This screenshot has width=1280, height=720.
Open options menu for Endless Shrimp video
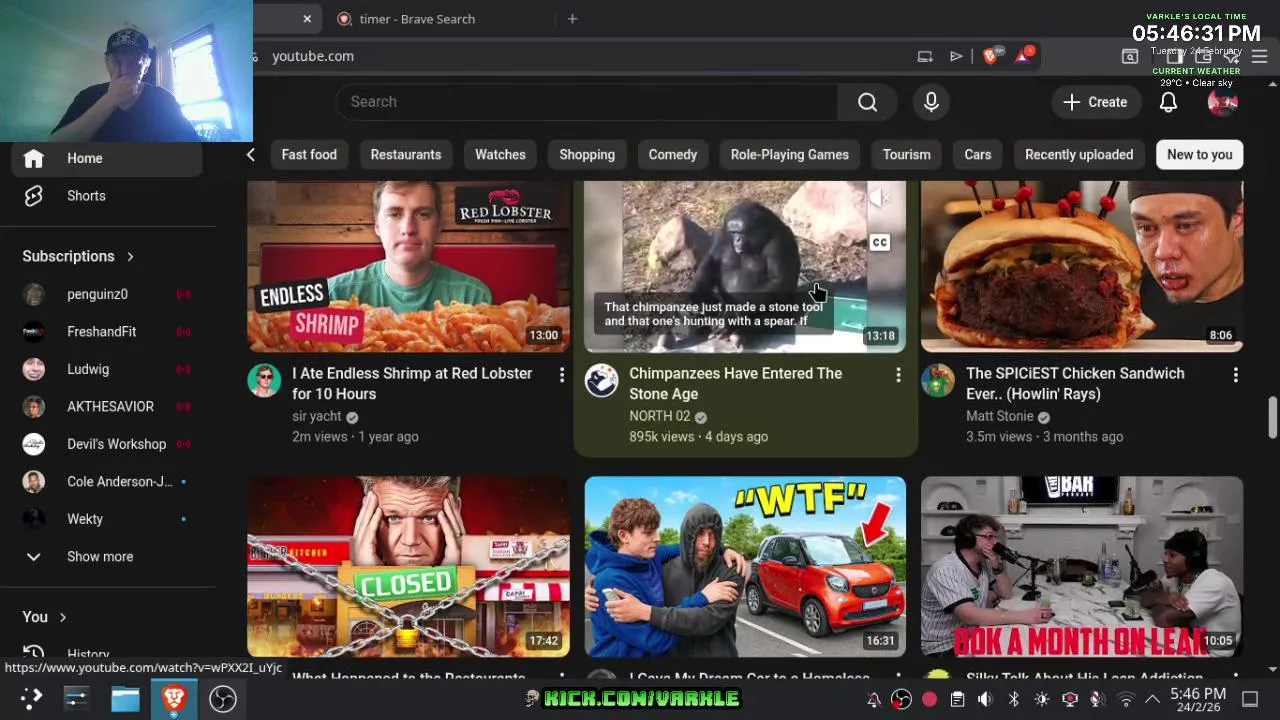click(x=561, y=375)
